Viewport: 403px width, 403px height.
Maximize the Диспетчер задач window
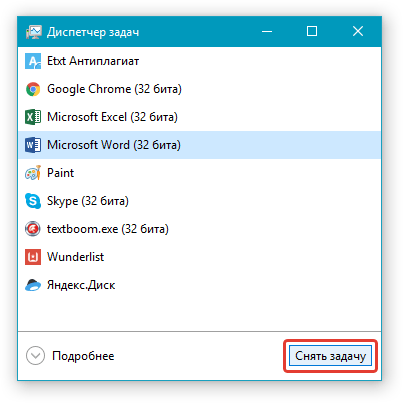(x=312, y=31)
